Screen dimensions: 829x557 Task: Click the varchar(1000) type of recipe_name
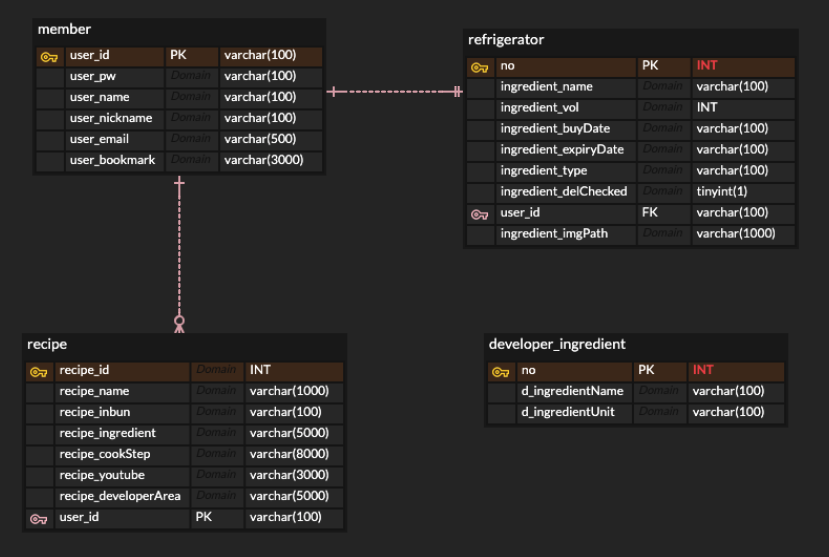coord(289,391)
